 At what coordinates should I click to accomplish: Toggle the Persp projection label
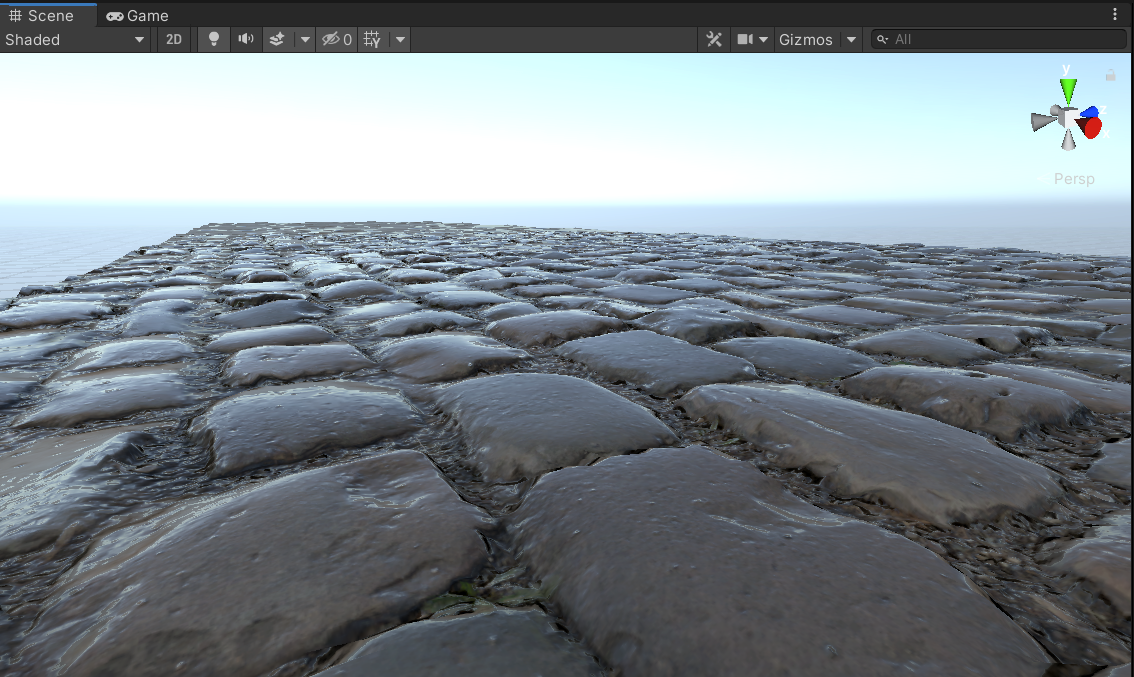click(1073, 179)
